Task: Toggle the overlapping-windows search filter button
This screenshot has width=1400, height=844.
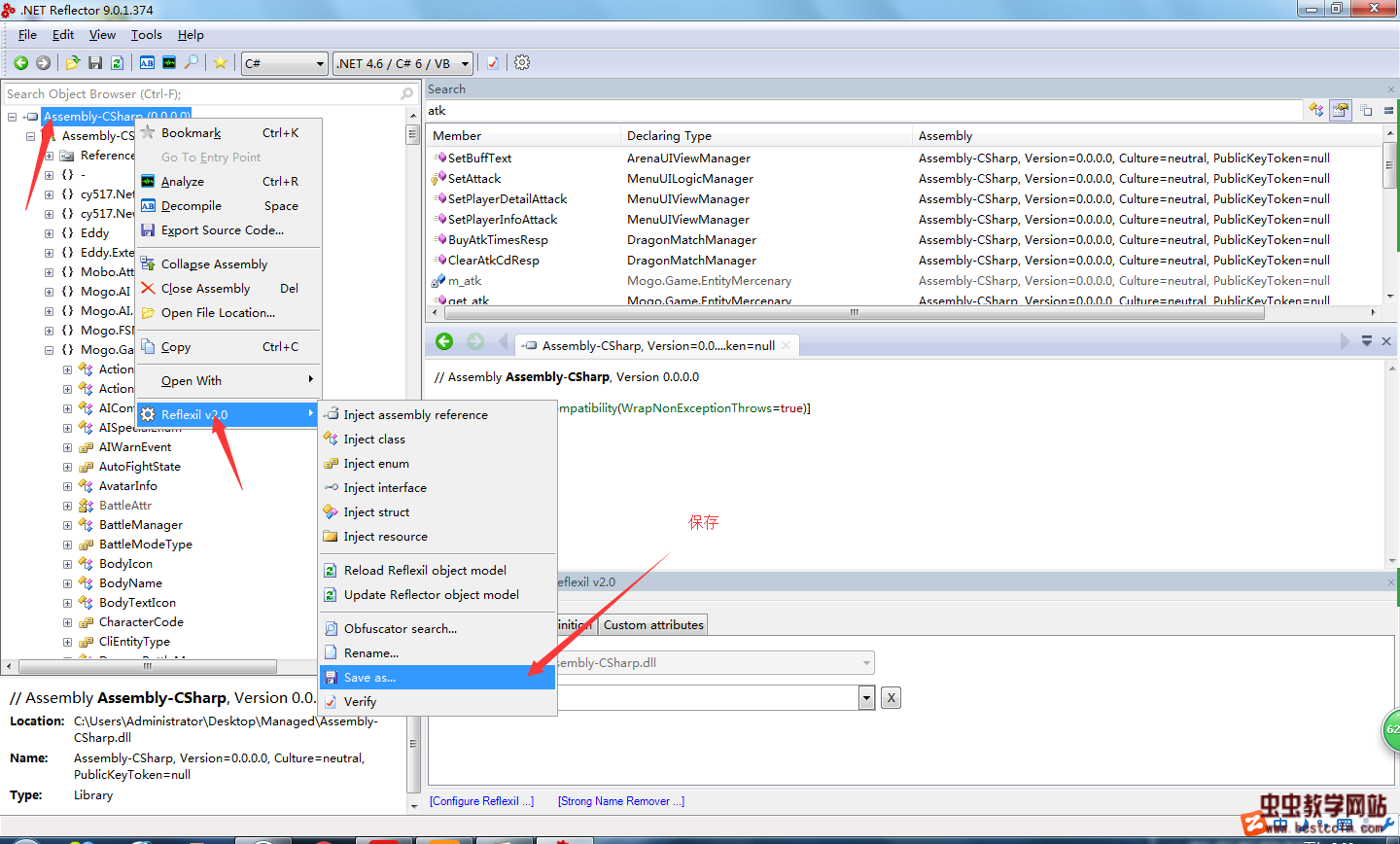Action: 1366,110
